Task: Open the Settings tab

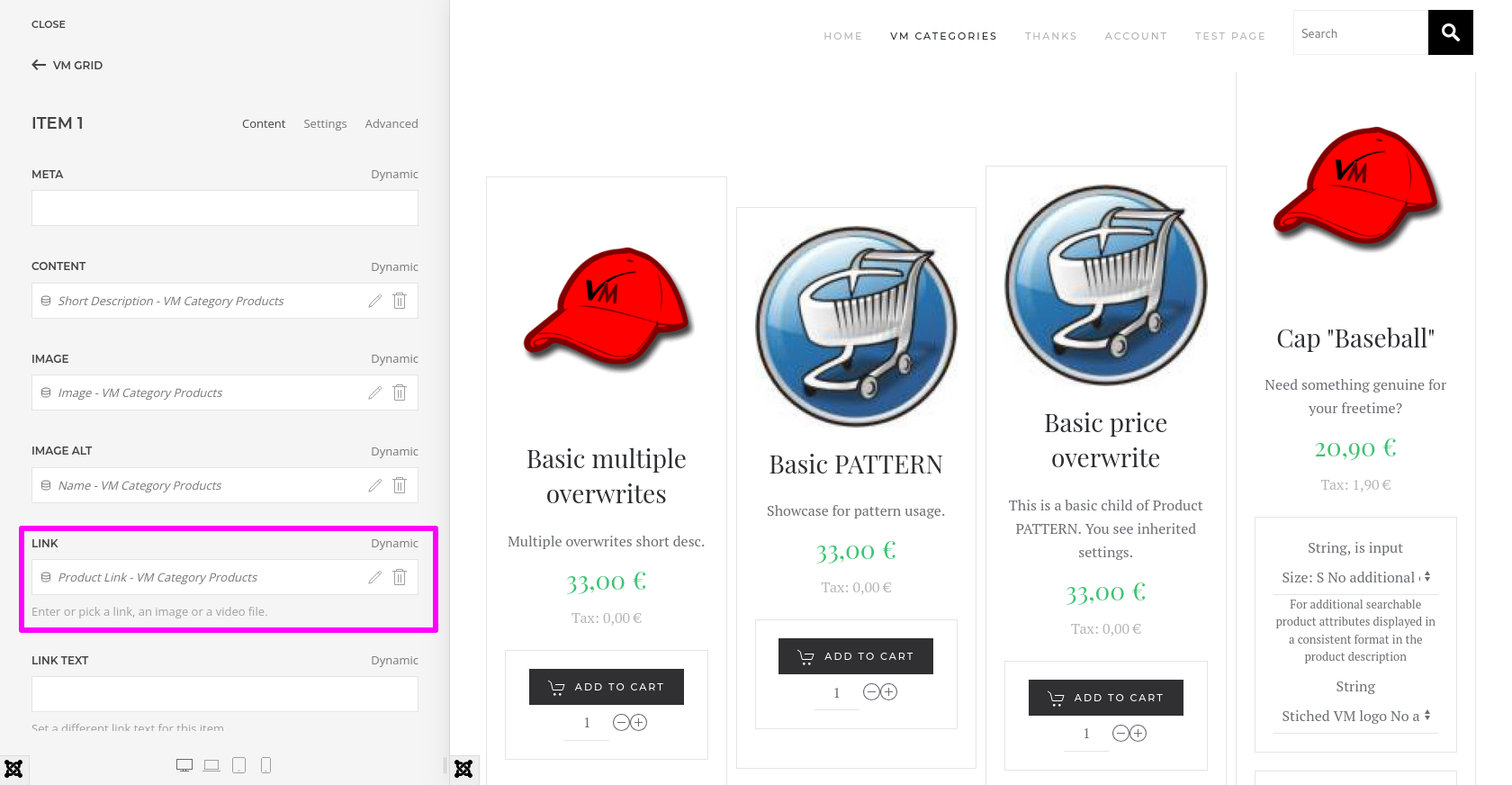Action: pyautogui.click(x=325, y=123)
